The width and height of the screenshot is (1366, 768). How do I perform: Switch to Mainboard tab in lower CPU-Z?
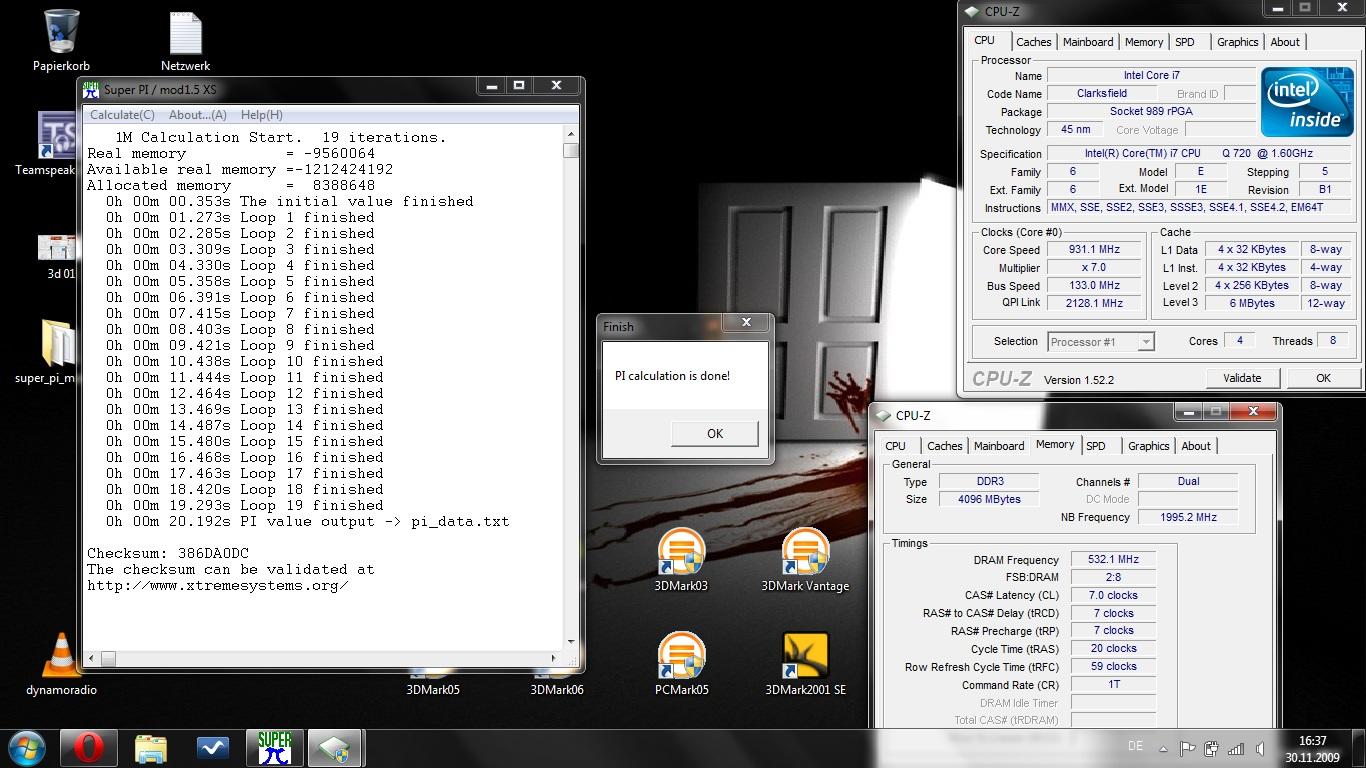[x=999, y=446]
